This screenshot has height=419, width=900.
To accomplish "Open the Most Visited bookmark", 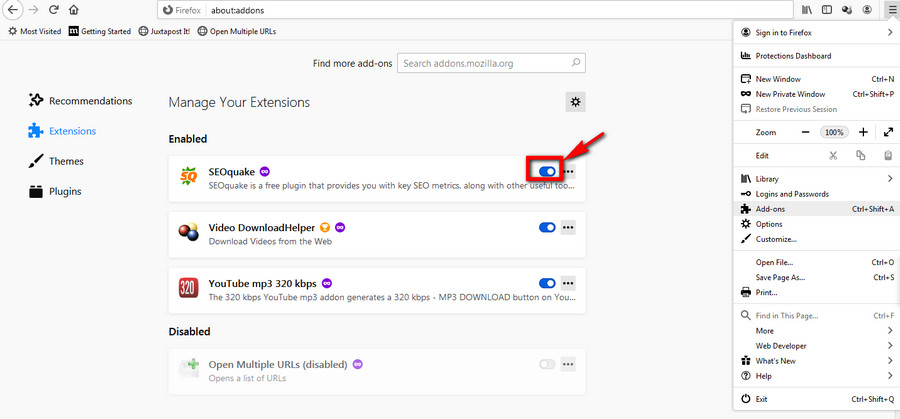I will (34, 32).
